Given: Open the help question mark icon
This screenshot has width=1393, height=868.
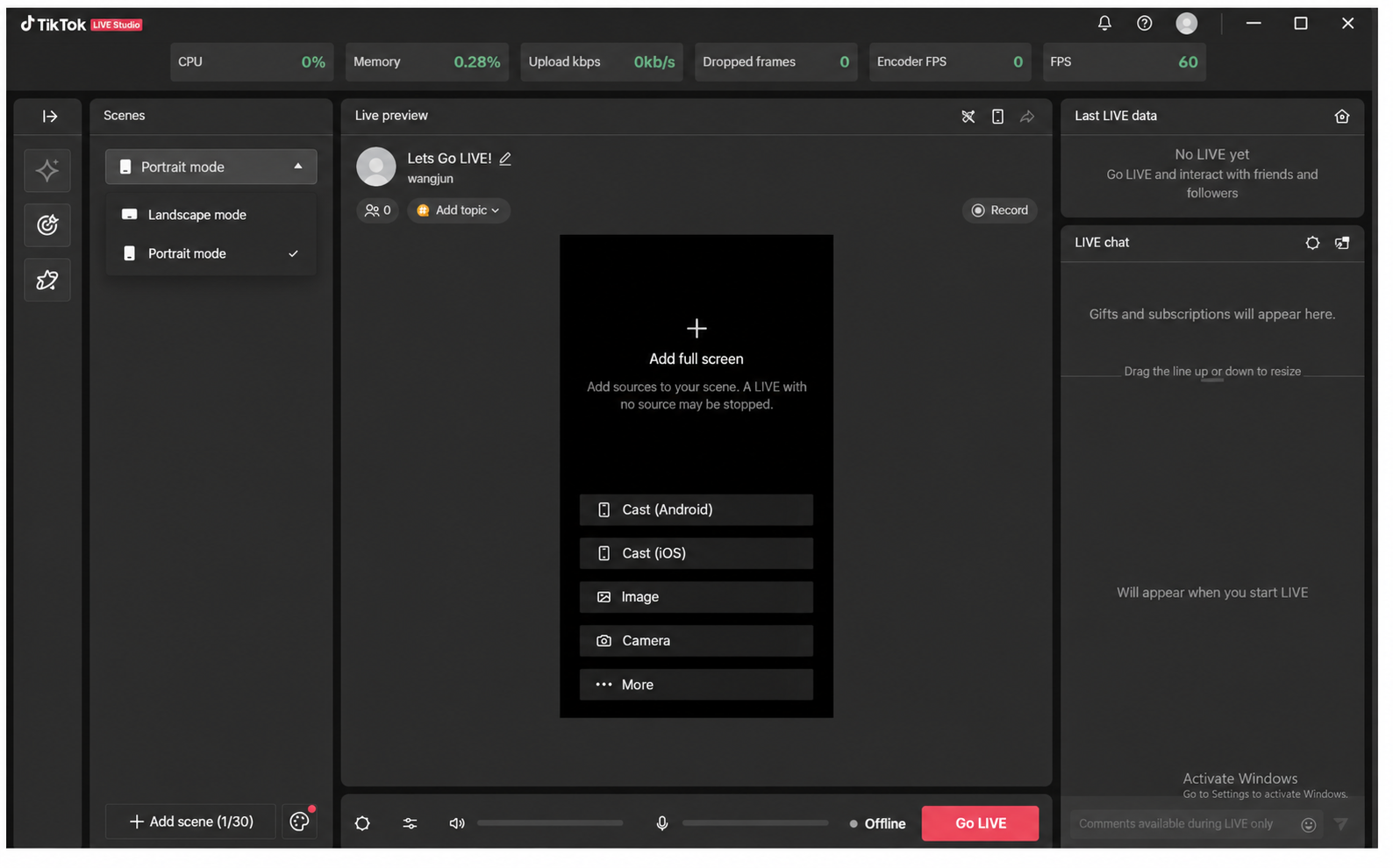Looking at the screenshot, I should click(1144, 24).
